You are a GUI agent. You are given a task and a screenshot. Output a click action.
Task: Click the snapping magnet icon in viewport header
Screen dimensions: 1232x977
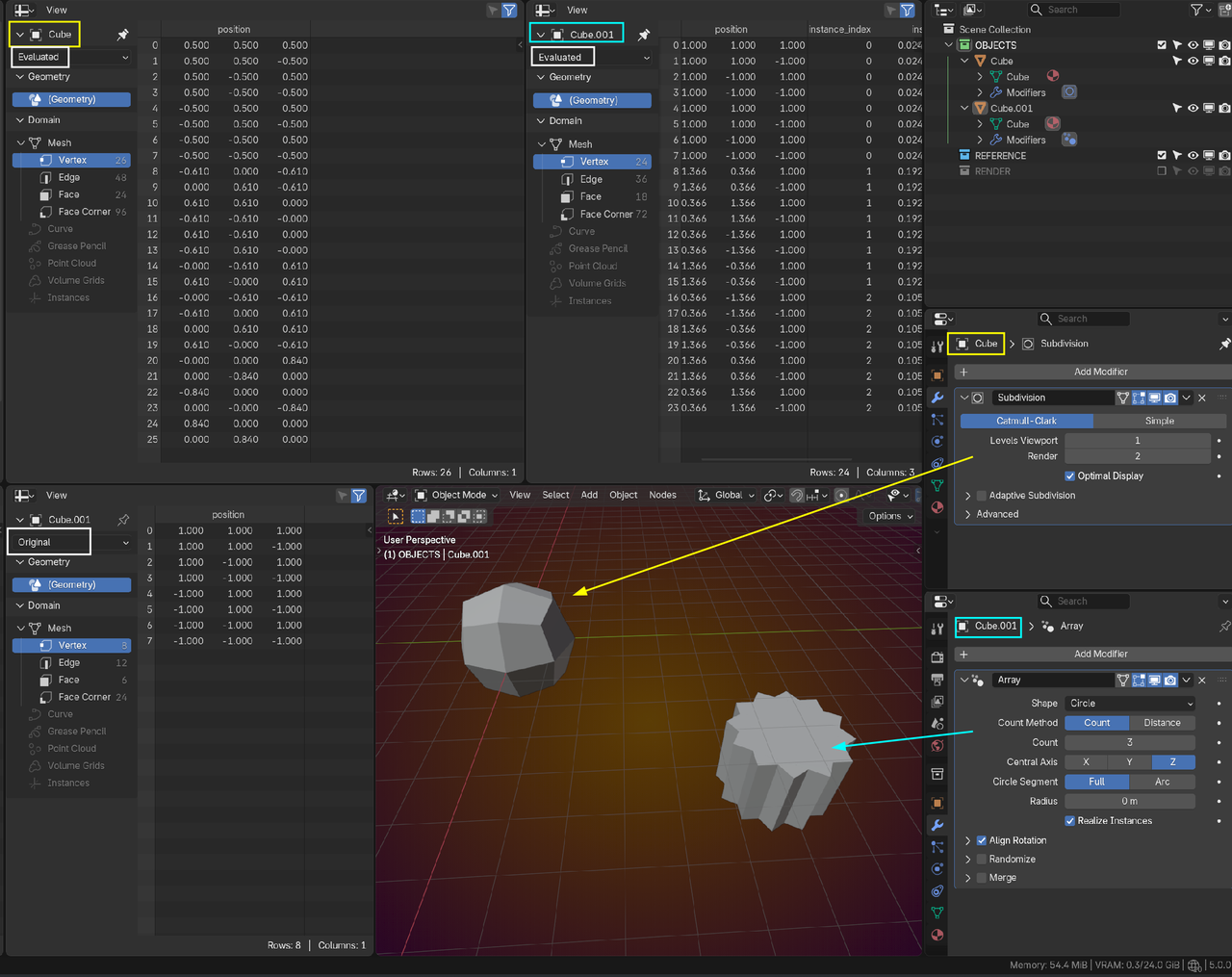click(x=797, y=496)
